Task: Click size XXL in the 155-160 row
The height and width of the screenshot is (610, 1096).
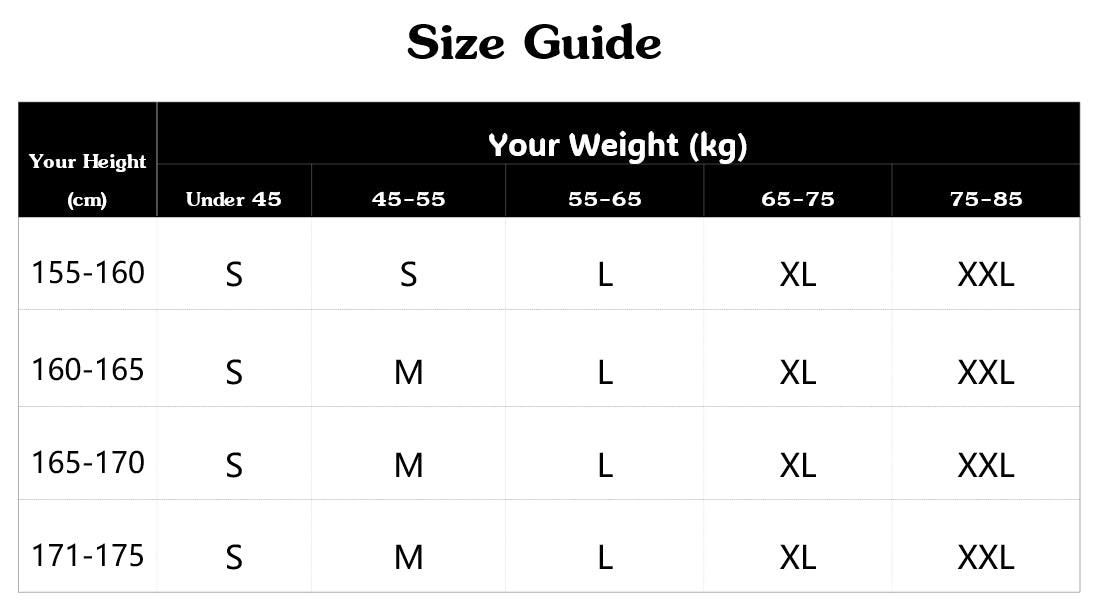Action: (x=985, y=274)
